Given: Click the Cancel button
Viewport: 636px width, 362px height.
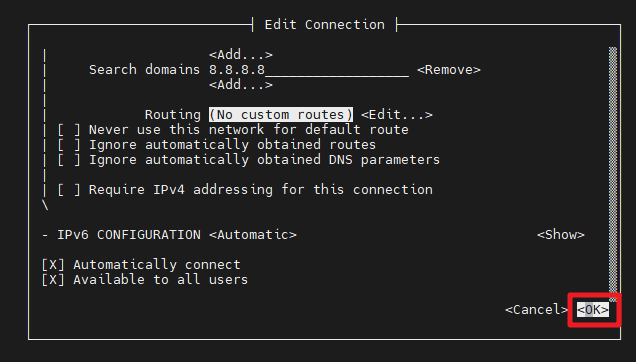Looking at the screenshot, I should (536, 310).
